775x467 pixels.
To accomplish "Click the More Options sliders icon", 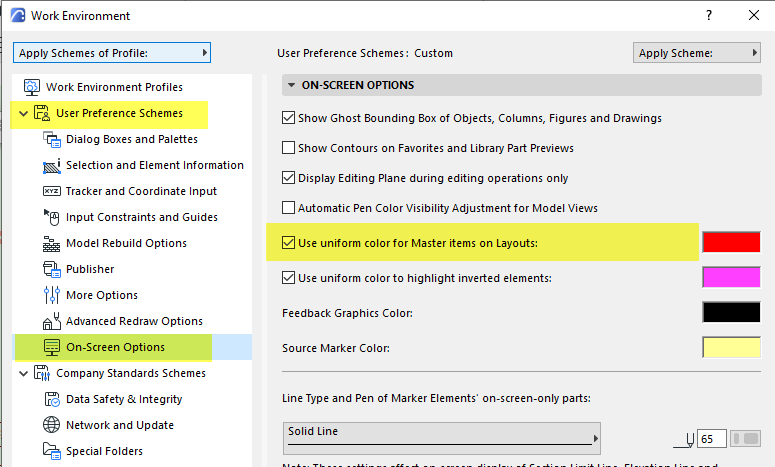I will (x=52, y=295).
